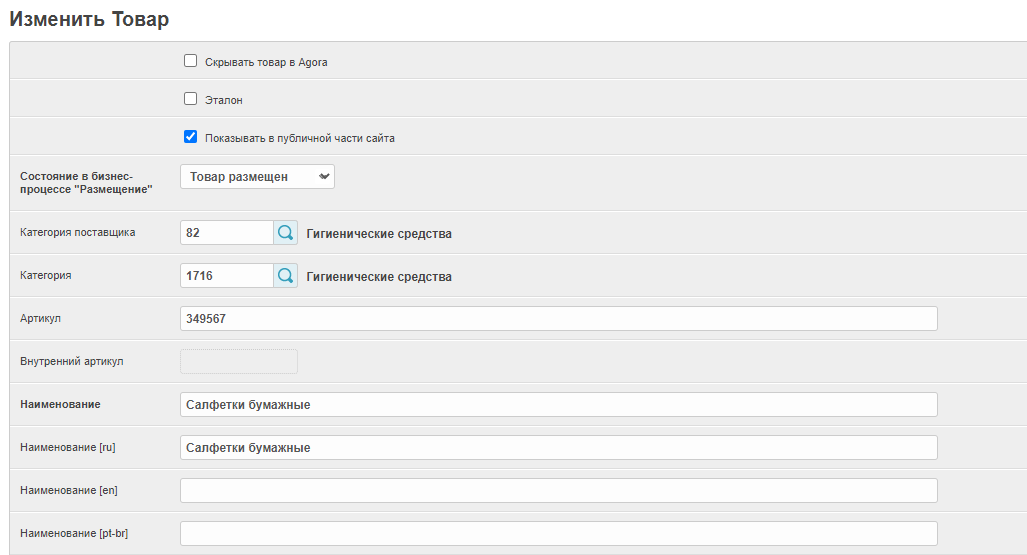The width and height of the screenshot is (1027, 555).
Task: Click the empty 'Наименование [pt-br]' field
Action: click(x=558, y=533)
